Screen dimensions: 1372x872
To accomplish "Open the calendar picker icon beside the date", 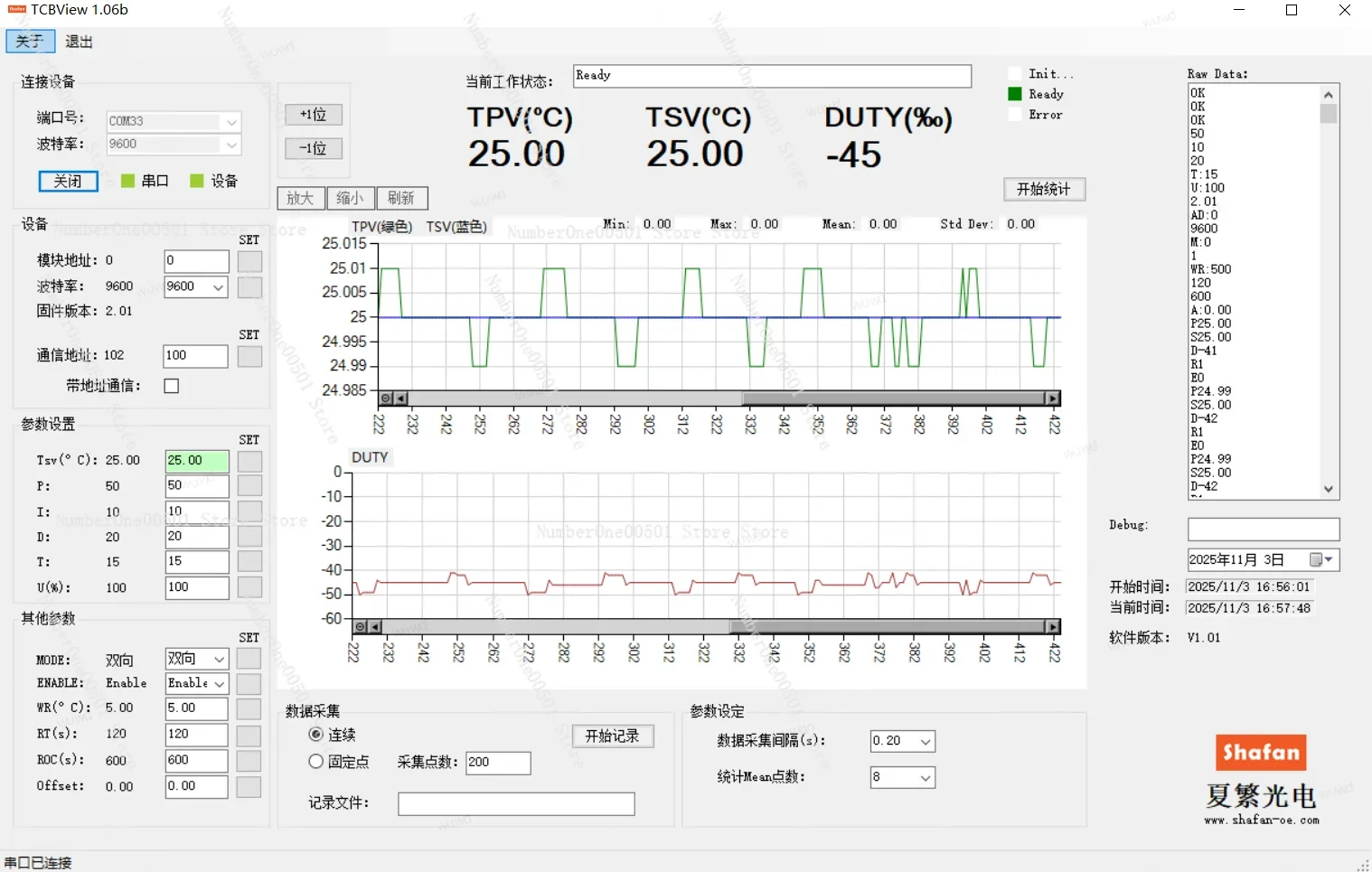I will pyautogui.click(x=1320, y=560).
